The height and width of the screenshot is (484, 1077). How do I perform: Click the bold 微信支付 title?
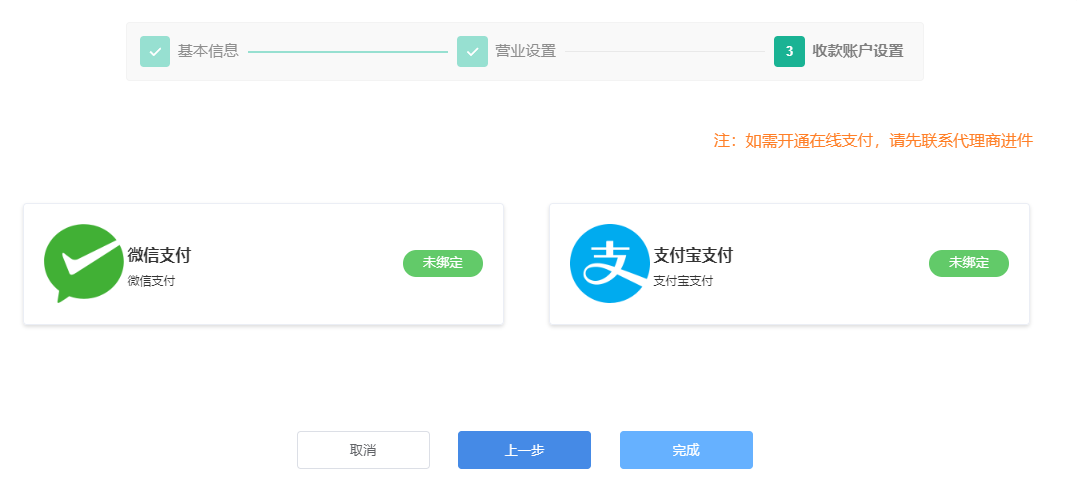tap(159, 255)
